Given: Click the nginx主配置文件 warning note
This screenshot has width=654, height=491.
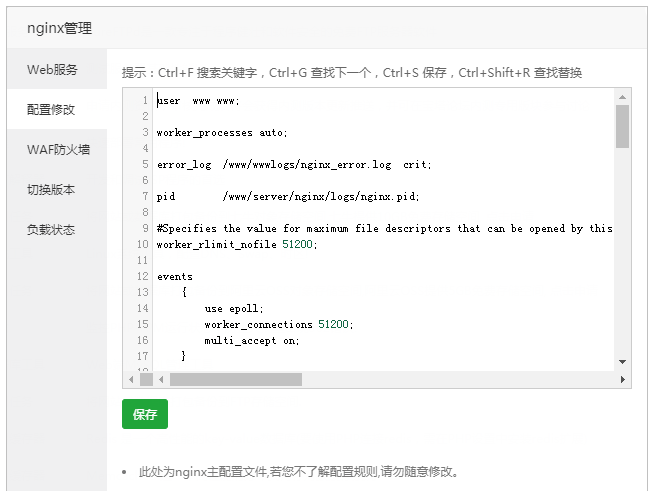Looking at the screenshot, I should [x=299, y=472].
